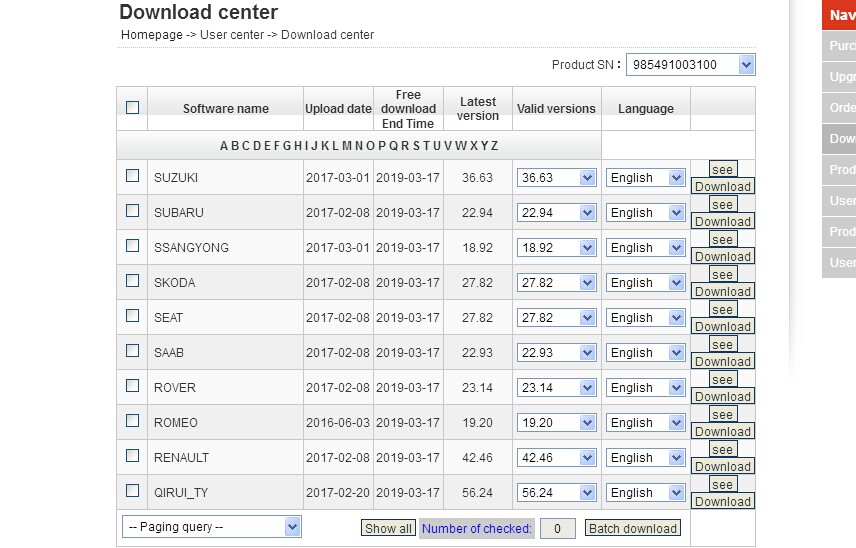The image size is (856, 548).
Task: Click the see button for SSANGYONG
Action: click(x=723, y=239)
